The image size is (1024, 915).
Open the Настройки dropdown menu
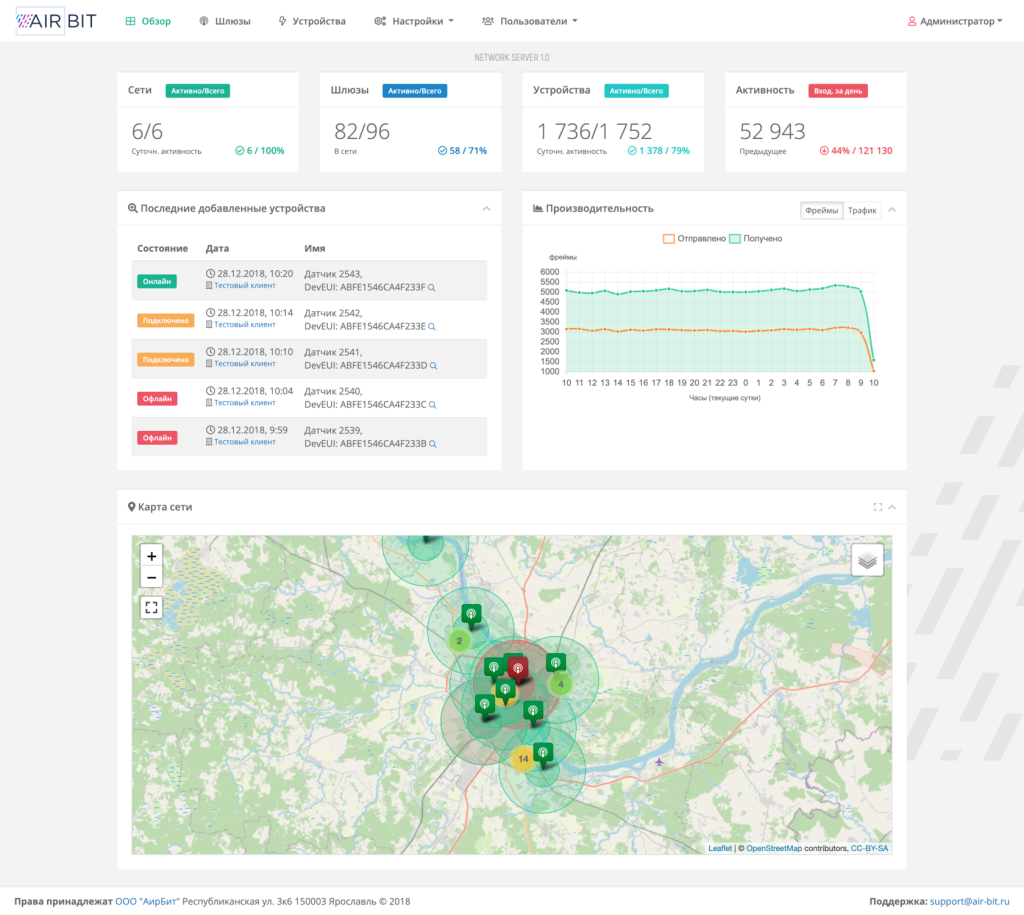point(414,21)
